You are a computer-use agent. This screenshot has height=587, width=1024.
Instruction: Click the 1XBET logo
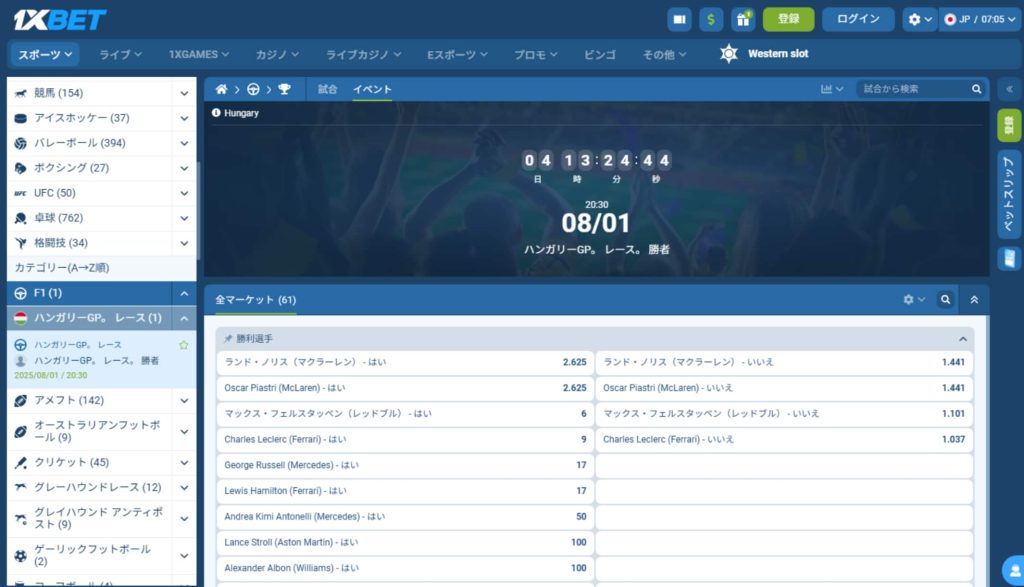point(60,20)
